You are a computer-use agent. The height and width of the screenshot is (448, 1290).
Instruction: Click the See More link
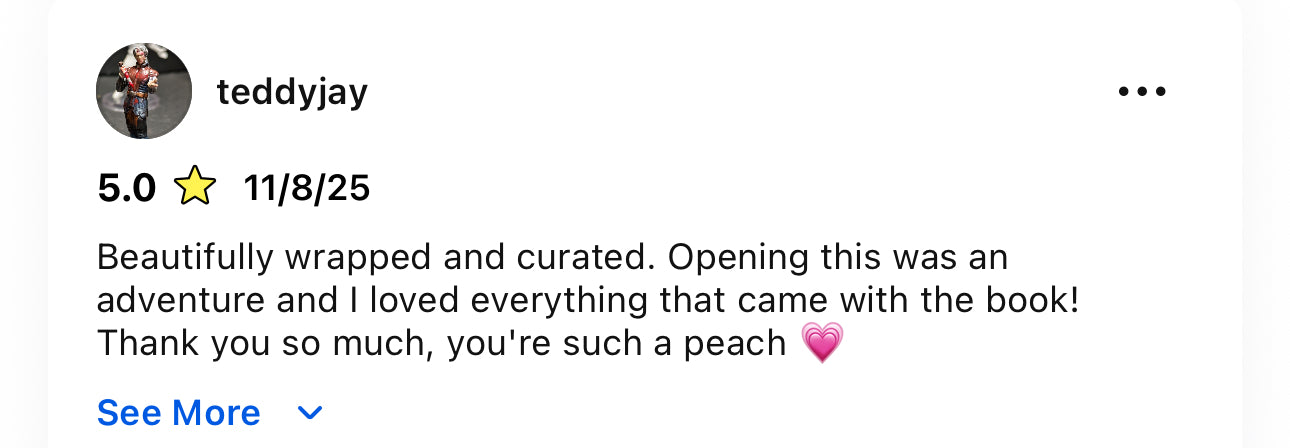[178, 412]
